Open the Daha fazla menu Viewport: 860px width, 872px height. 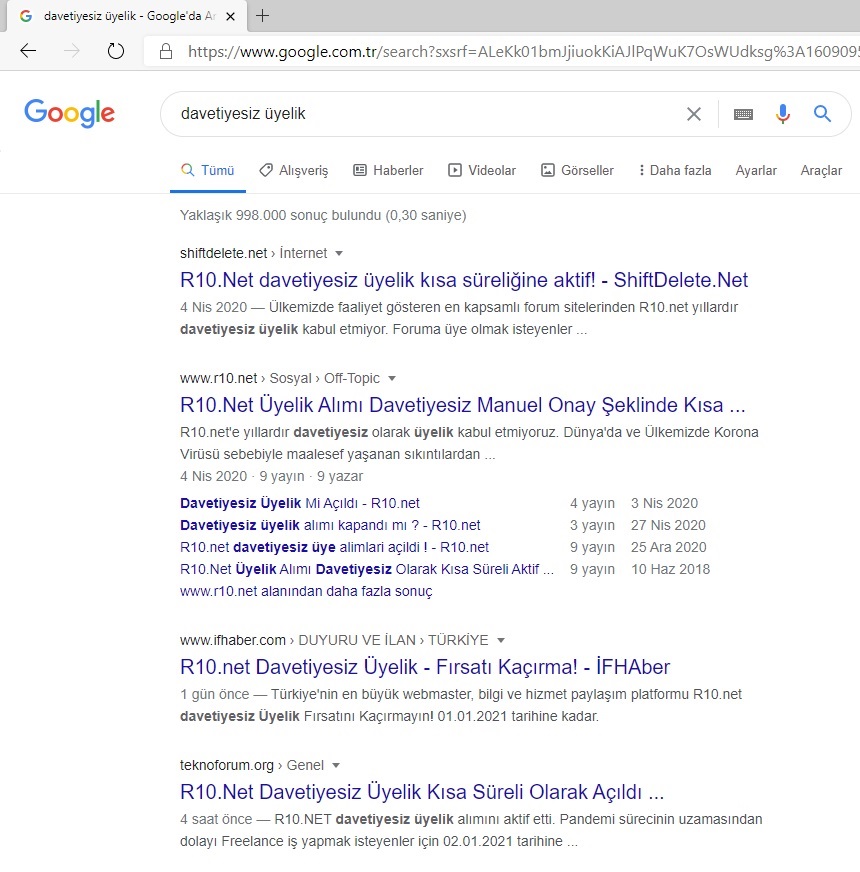675,170
